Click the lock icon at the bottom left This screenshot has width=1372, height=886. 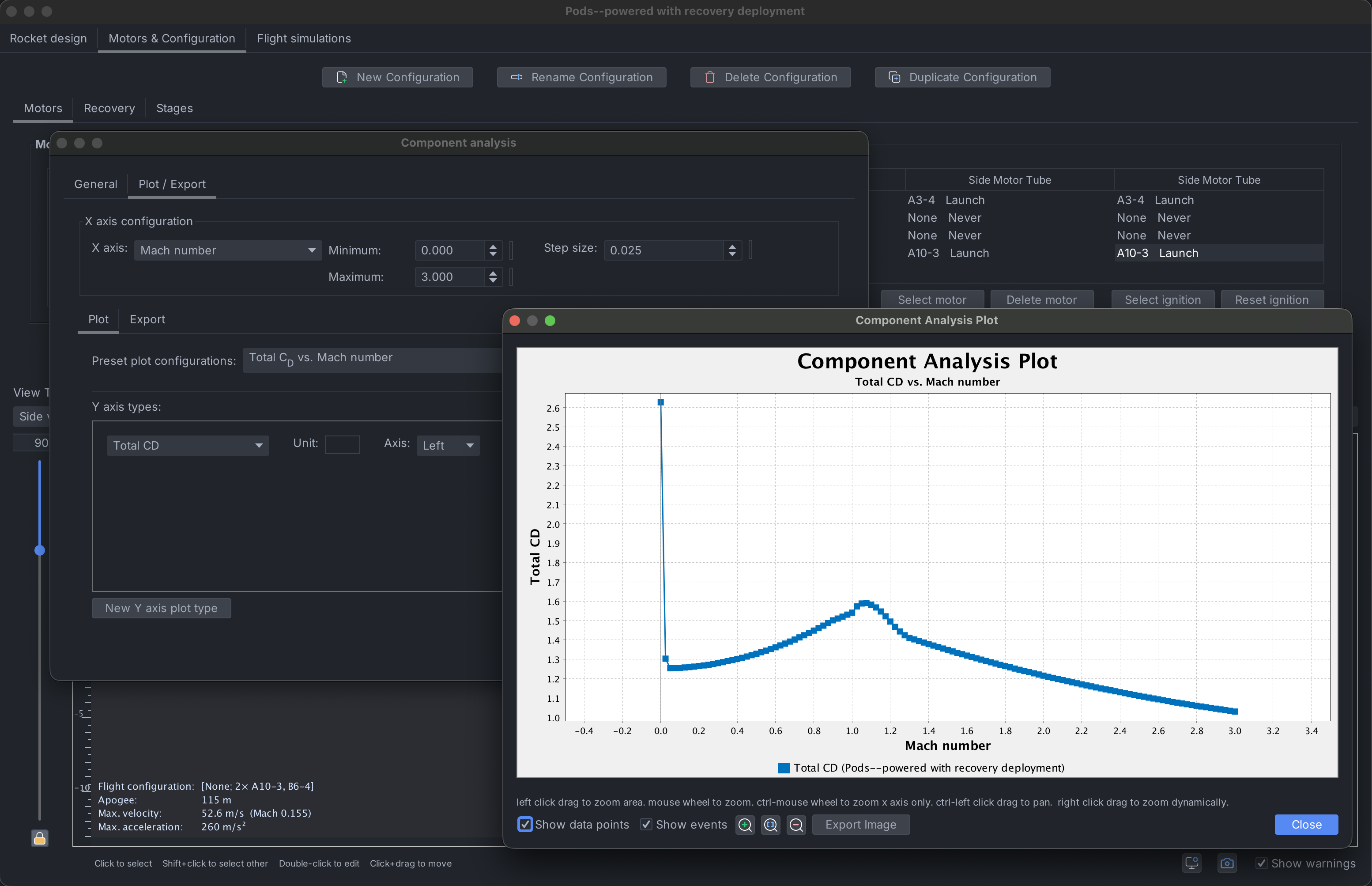click(39, 838)
